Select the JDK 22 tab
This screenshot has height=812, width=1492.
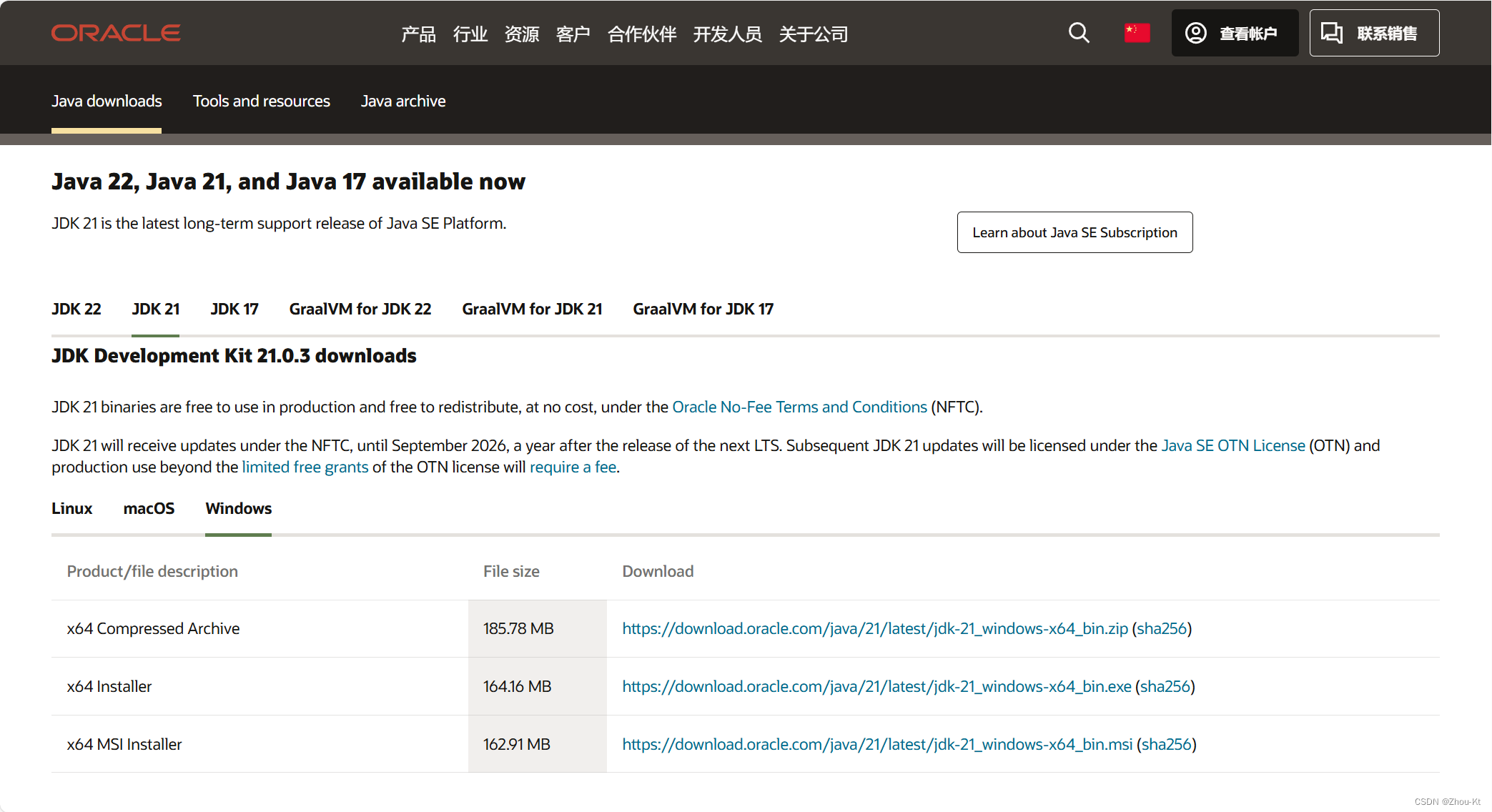[x=76, y=309]
